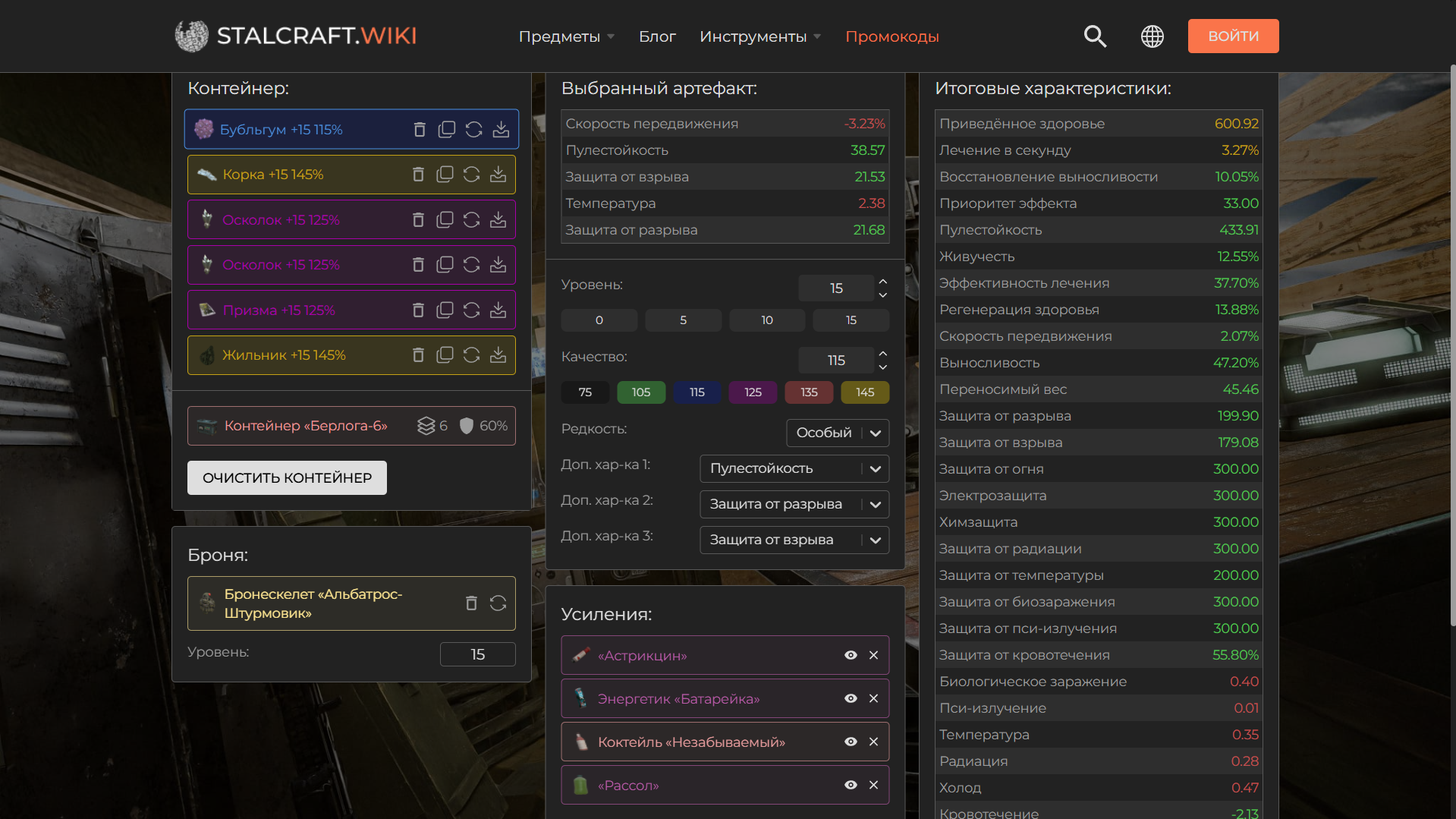
Task: Download the Жильник artifact
Action: [498, 355]
